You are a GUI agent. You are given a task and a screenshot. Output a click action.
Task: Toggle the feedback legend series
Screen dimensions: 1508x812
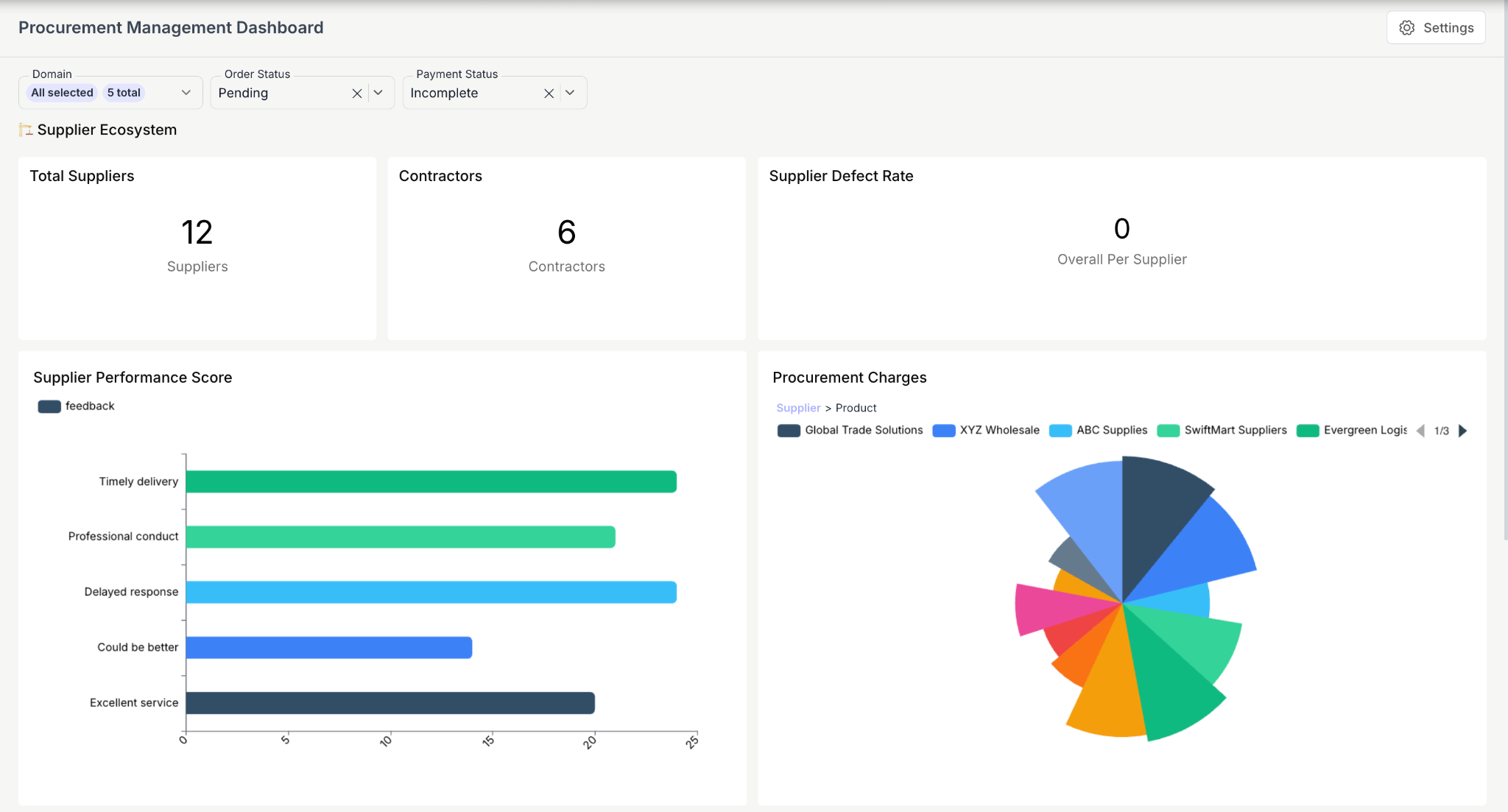tap(77, 406)
